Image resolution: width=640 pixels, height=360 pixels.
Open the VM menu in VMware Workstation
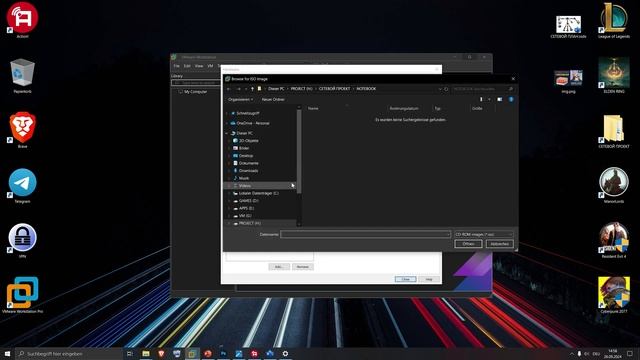coord(210,66)
